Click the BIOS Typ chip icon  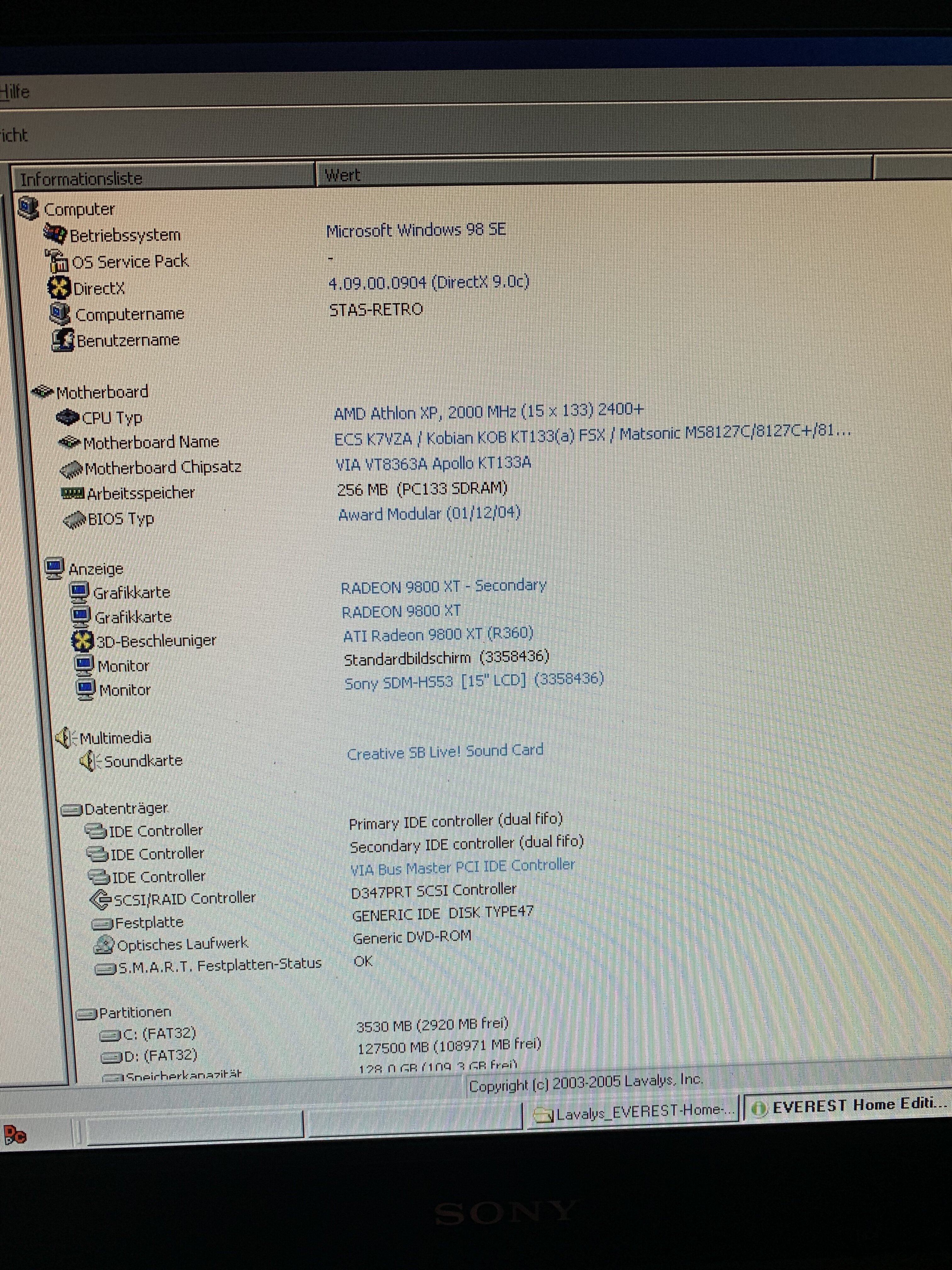point(75,520)
